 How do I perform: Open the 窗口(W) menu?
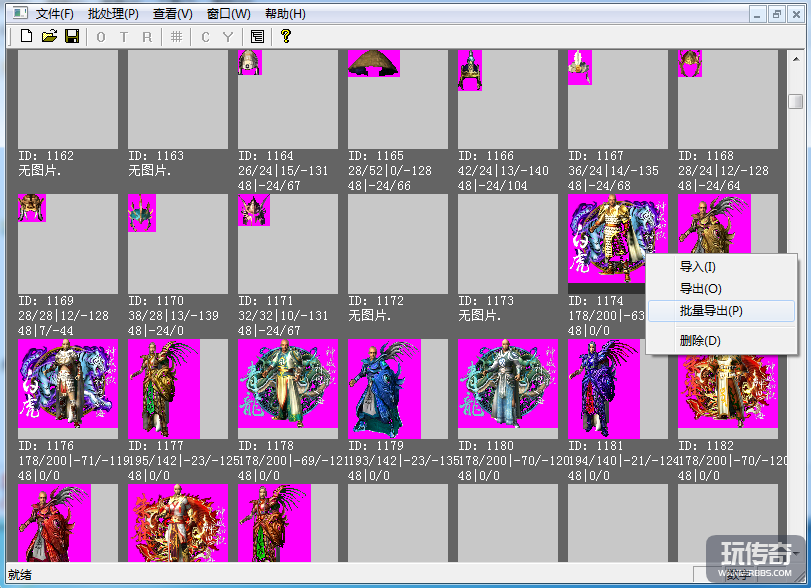tap(229, 14)
